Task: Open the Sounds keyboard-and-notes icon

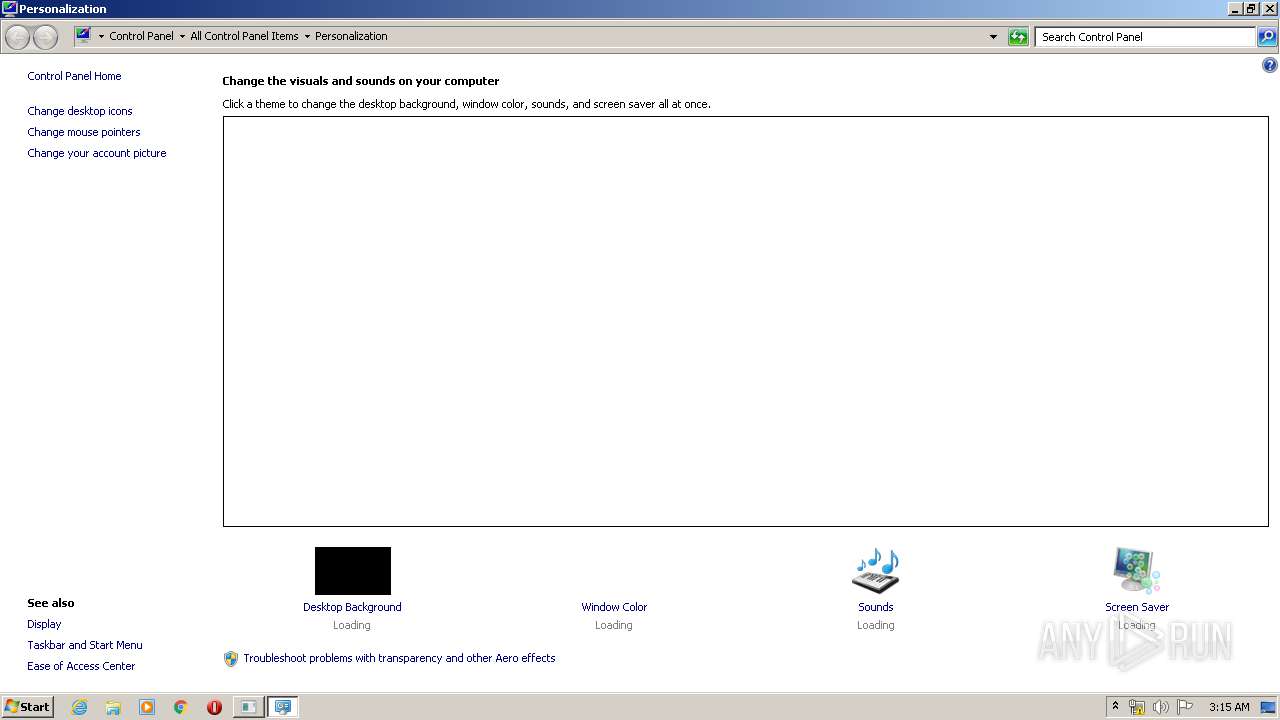Action: click(x=875, y=571)
